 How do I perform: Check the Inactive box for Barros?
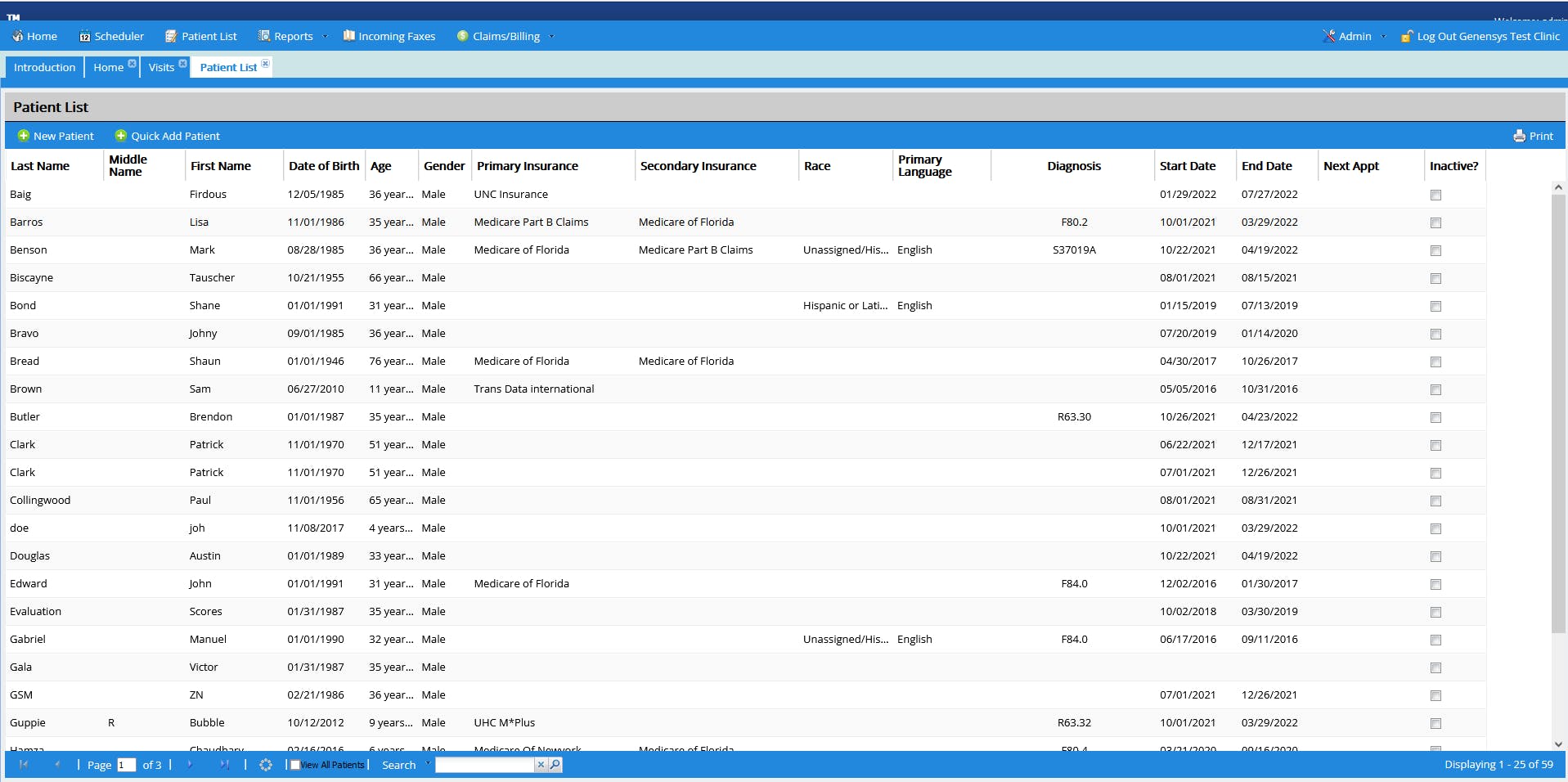1435,222
